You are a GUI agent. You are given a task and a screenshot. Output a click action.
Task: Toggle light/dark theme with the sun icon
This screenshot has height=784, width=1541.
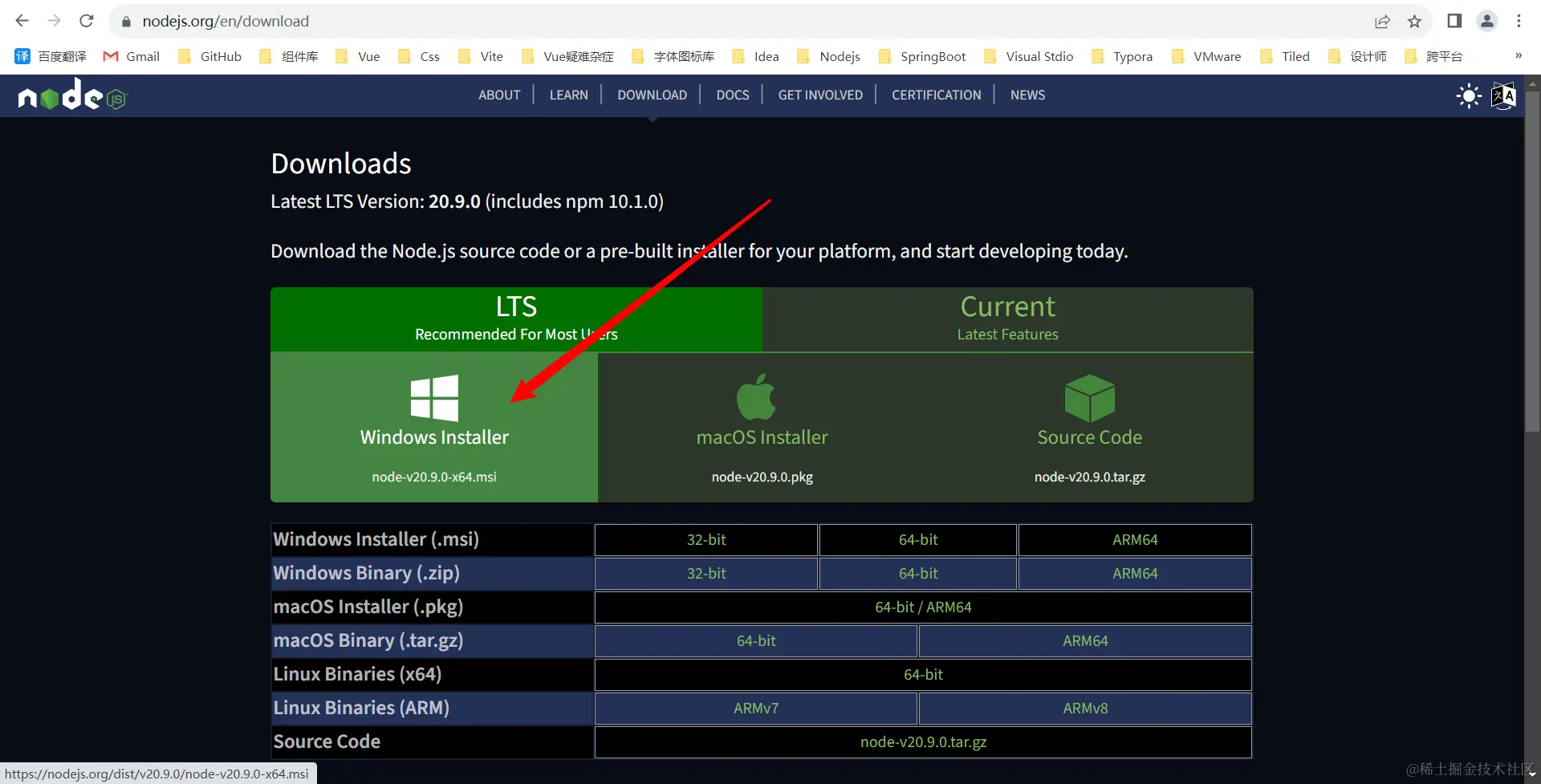(x=1469, y=95)
